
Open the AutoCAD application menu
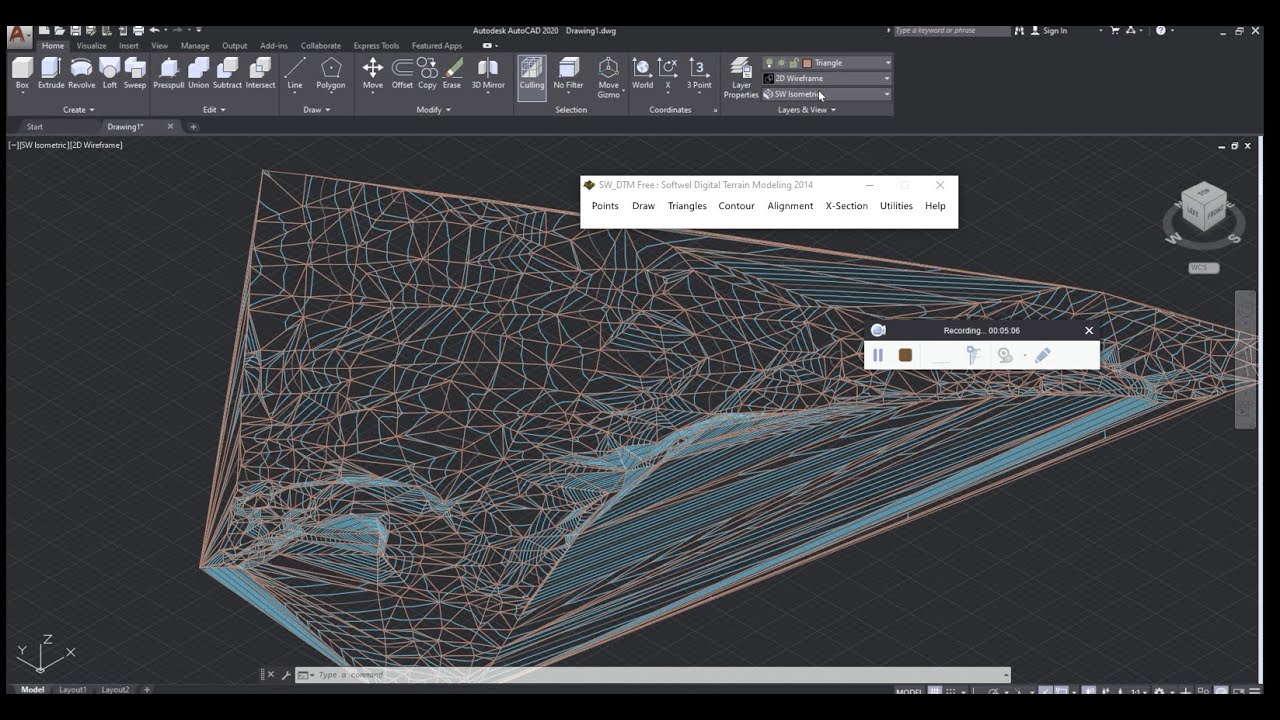(x=19, y=36)
